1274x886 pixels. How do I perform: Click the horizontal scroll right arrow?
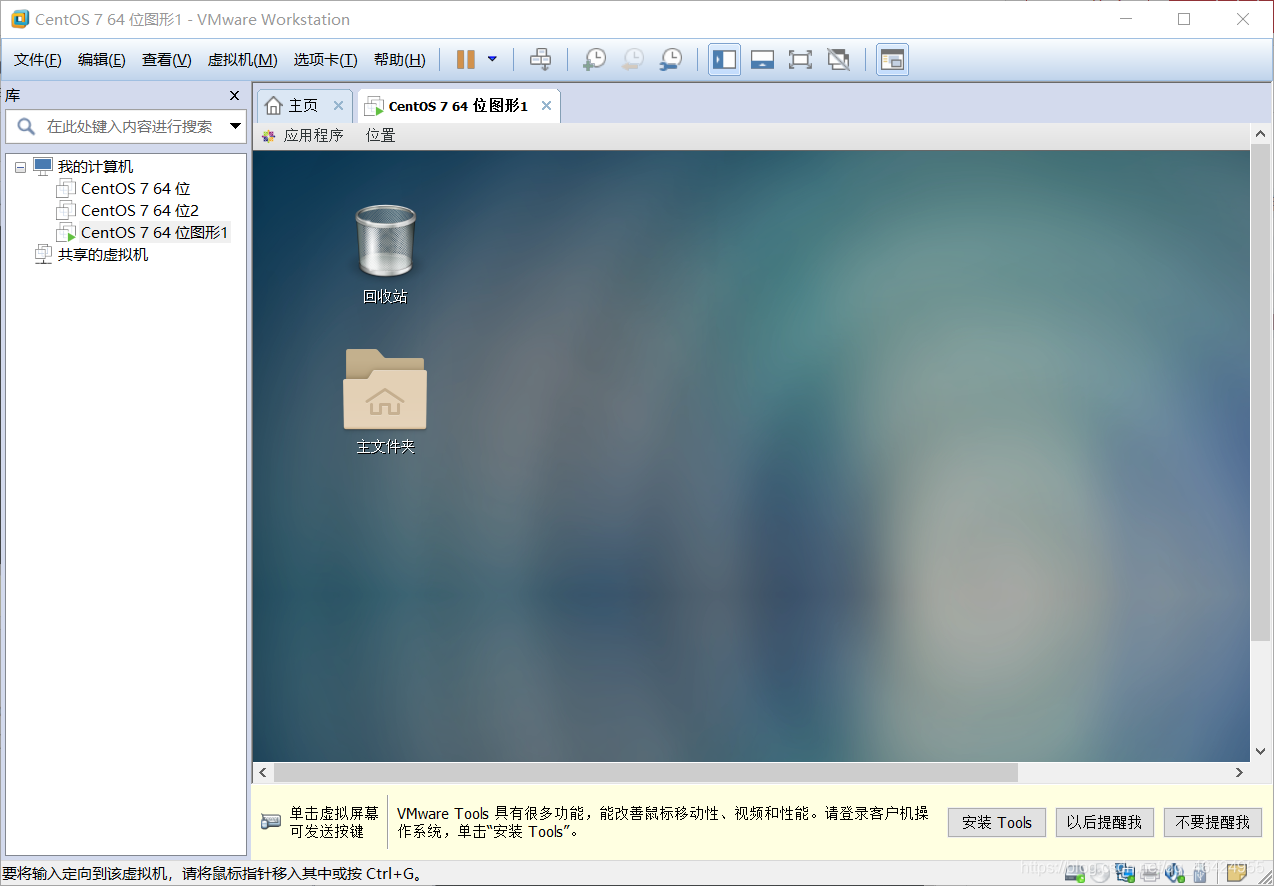click(x=1240, y=773)
